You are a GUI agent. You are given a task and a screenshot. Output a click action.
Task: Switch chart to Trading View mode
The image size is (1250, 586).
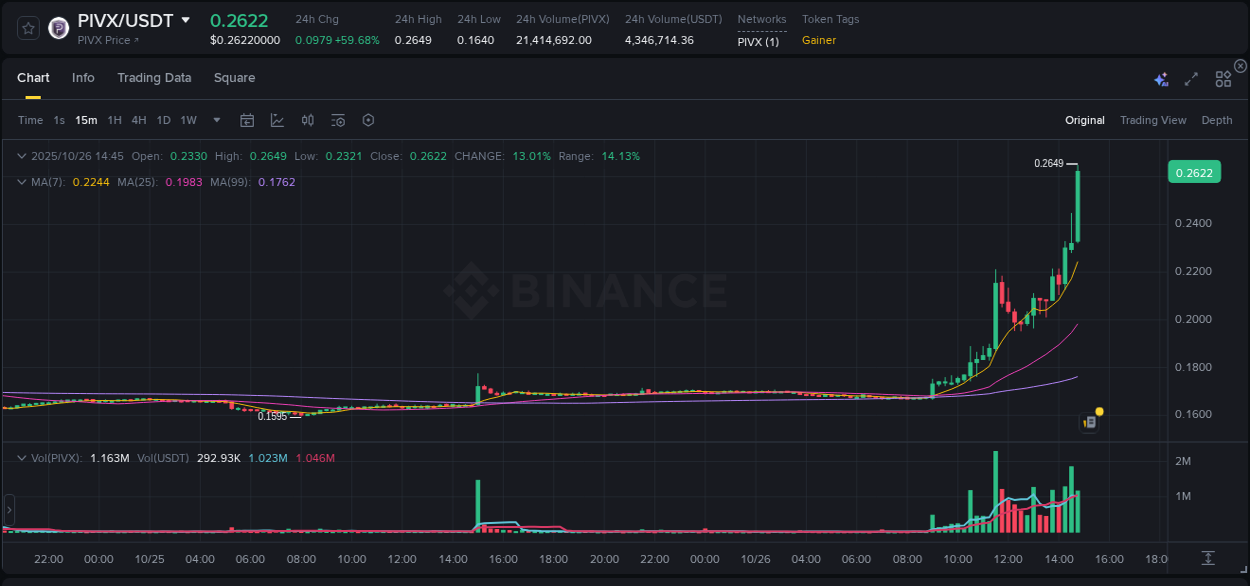click(x=1152, y=120)
